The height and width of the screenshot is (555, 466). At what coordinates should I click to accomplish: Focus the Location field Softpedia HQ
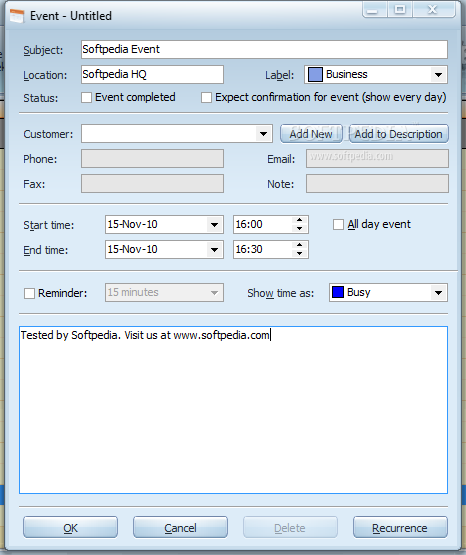click(152, 74)
